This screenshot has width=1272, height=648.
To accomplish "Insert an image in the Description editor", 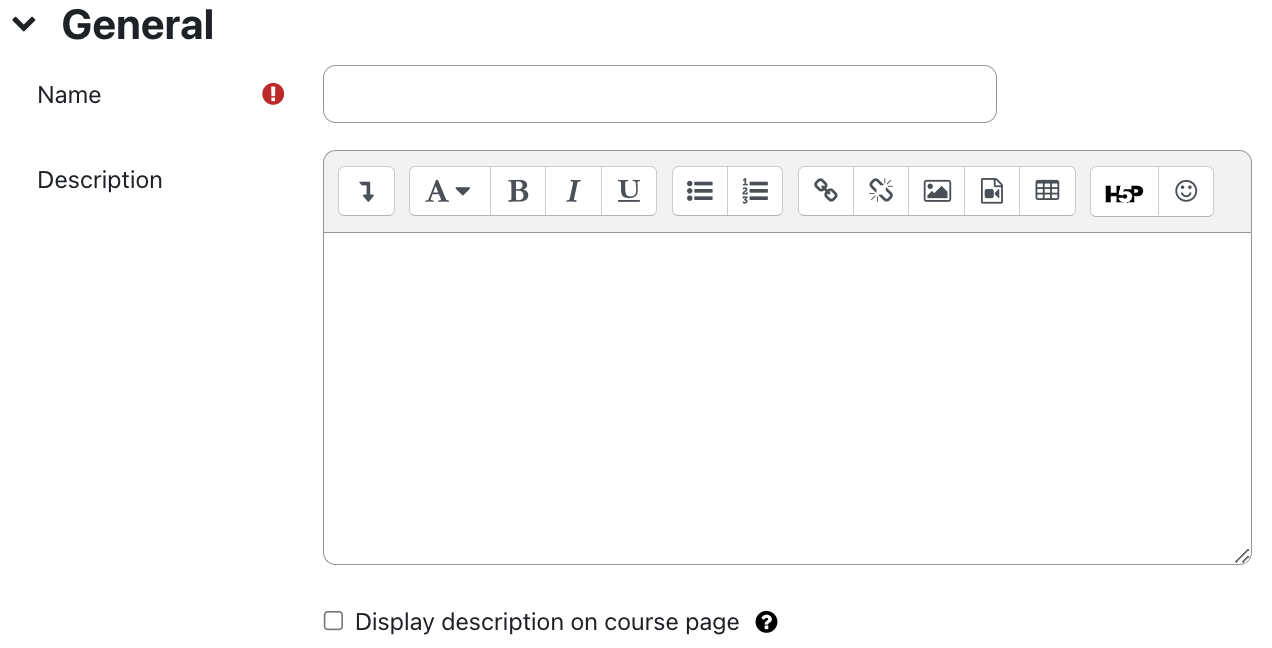I will [936, 191].
